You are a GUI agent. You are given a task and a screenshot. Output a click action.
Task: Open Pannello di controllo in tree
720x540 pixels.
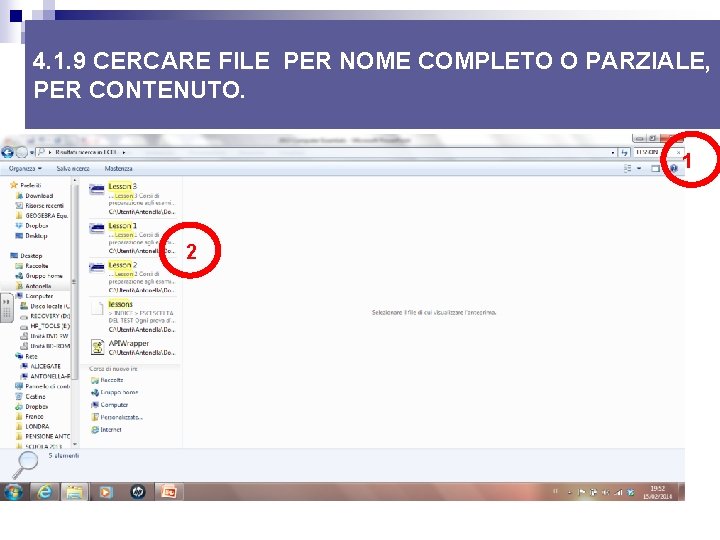tap(43, 387)
